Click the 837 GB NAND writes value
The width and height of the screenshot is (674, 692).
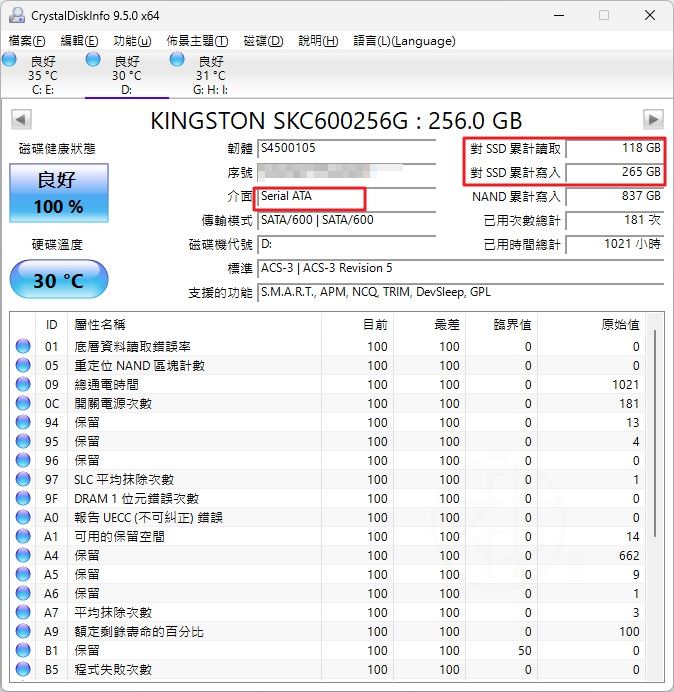[x=615, y=196]
